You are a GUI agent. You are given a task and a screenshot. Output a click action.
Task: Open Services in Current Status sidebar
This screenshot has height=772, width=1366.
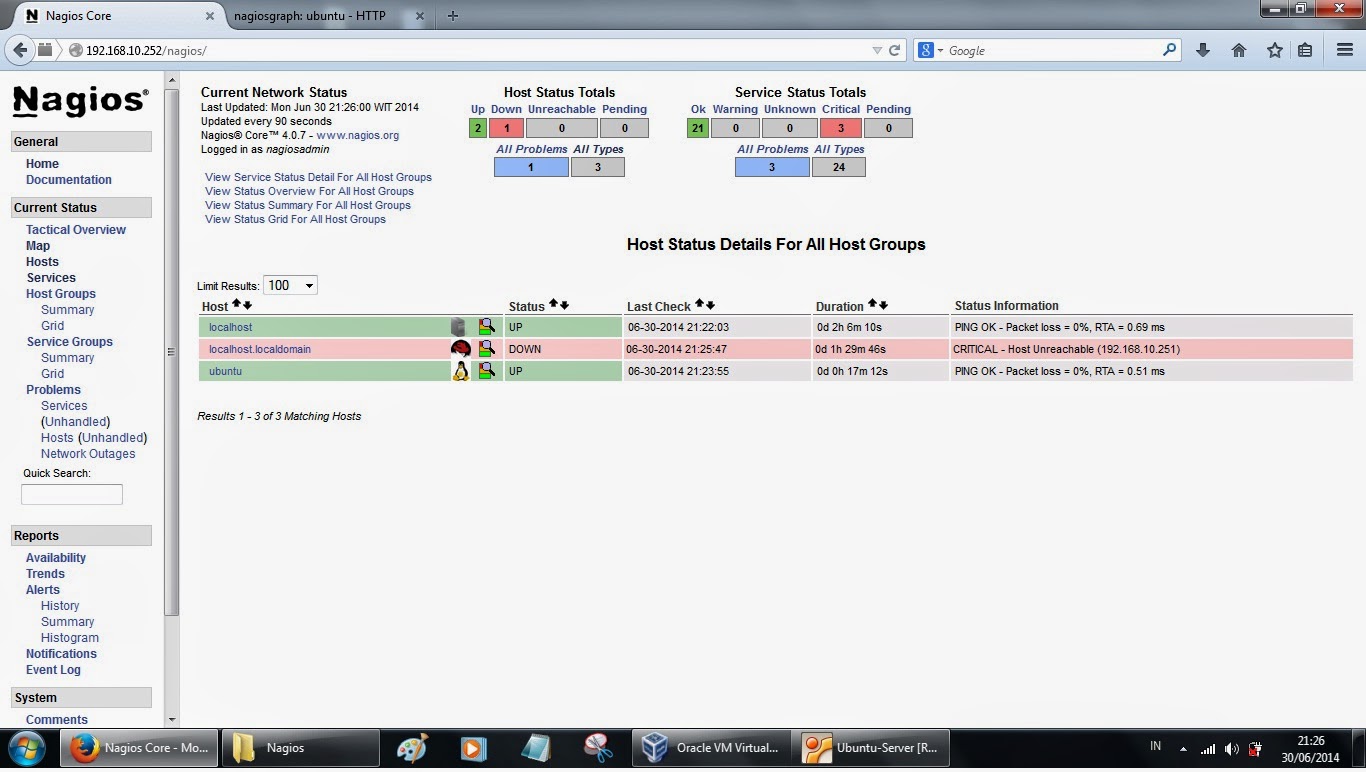click(x=51, y=278)
